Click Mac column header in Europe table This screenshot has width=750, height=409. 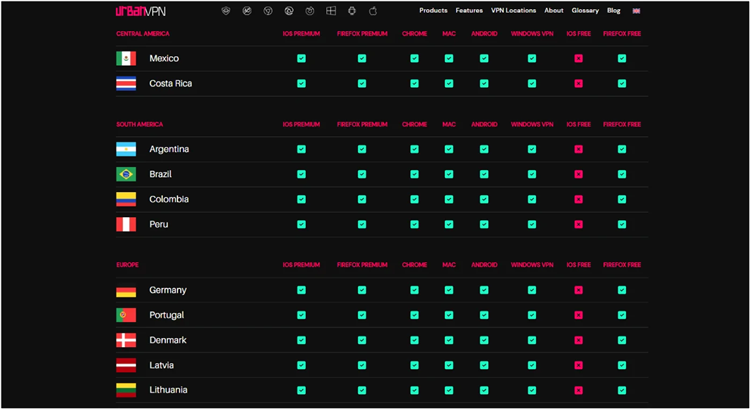coord(449,265)
